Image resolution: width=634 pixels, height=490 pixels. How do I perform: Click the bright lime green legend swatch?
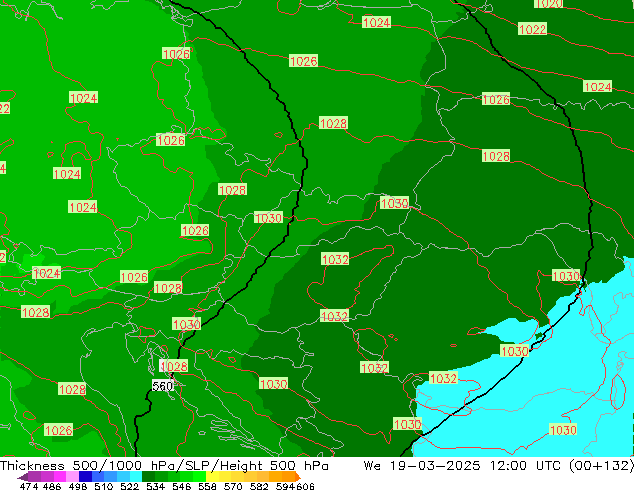[x=199, y=476]
